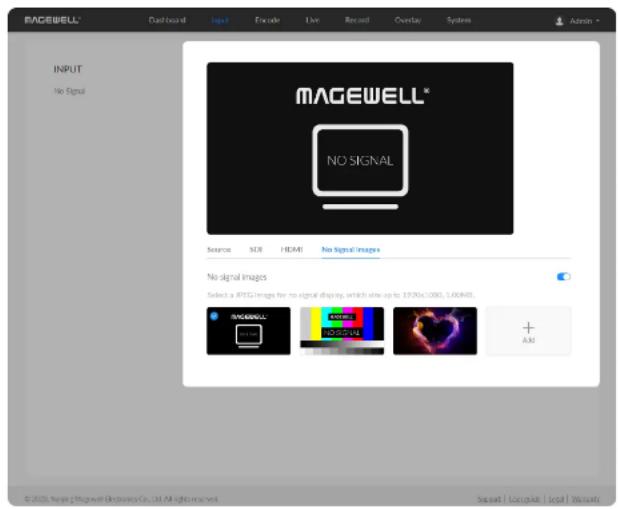Select the flaming heart thumbnail
Screen dimensions: 618x509
pos(435,331)
